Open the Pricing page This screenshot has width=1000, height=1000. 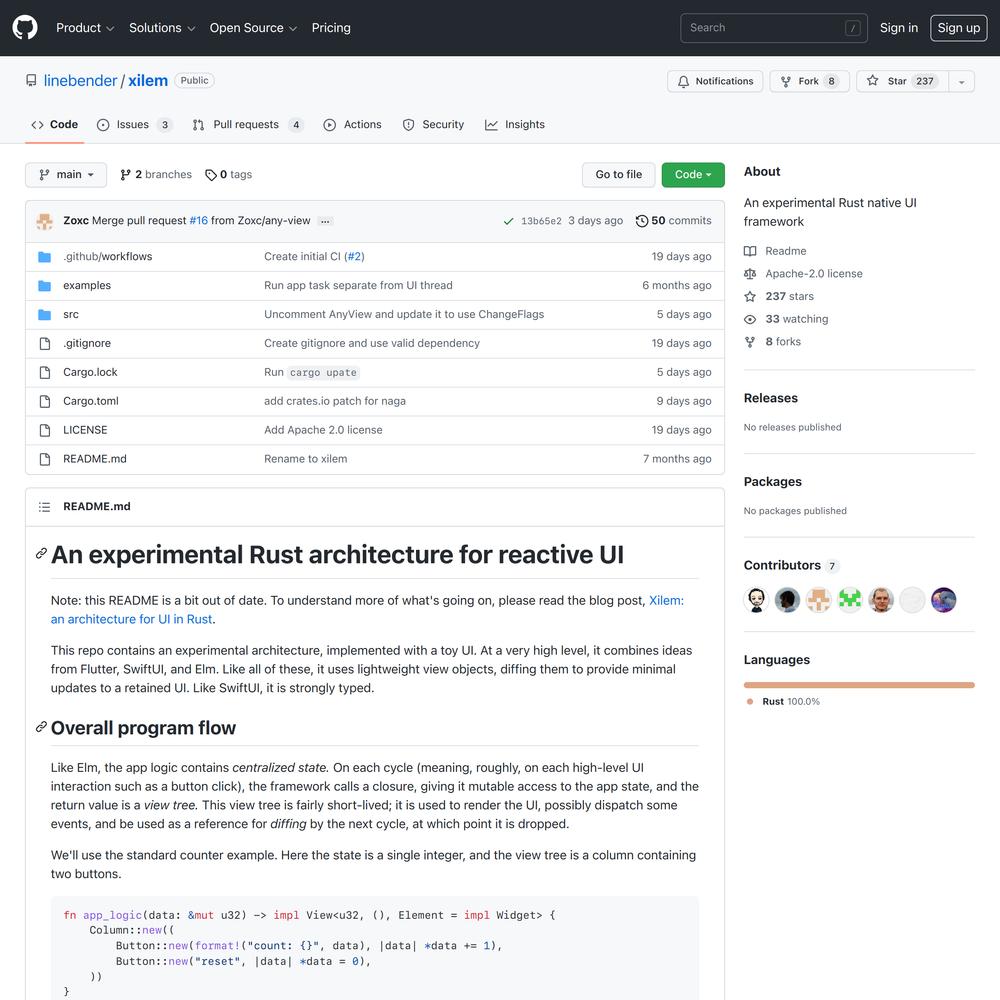tap(331, 28)
